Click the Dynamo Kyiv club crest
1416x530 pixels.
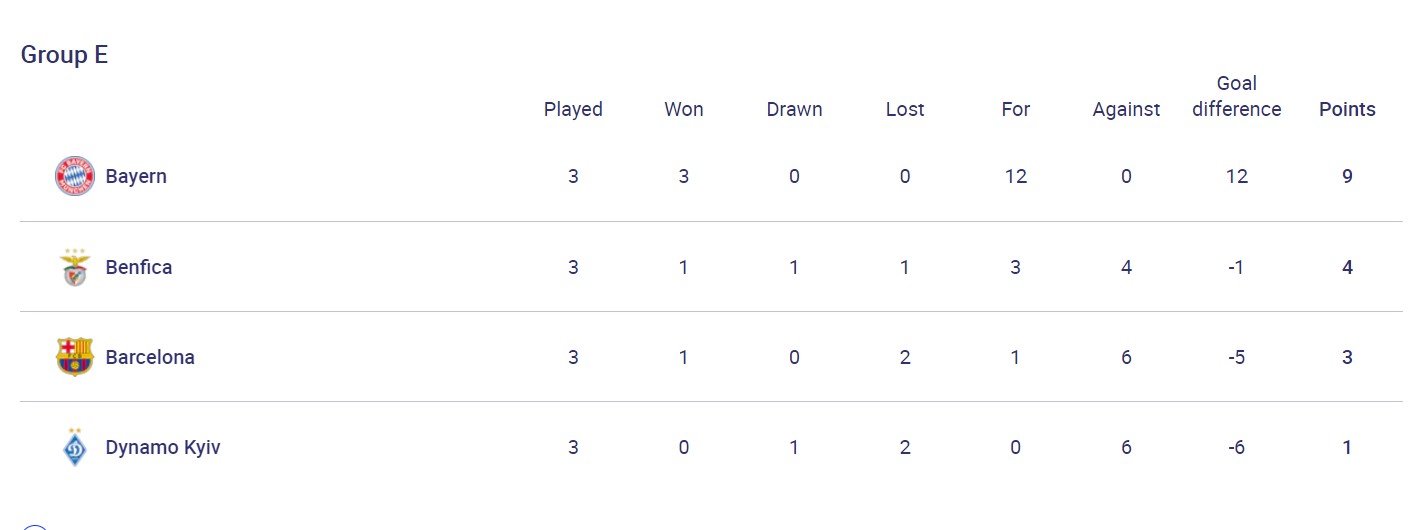click(x=74, y=447)
